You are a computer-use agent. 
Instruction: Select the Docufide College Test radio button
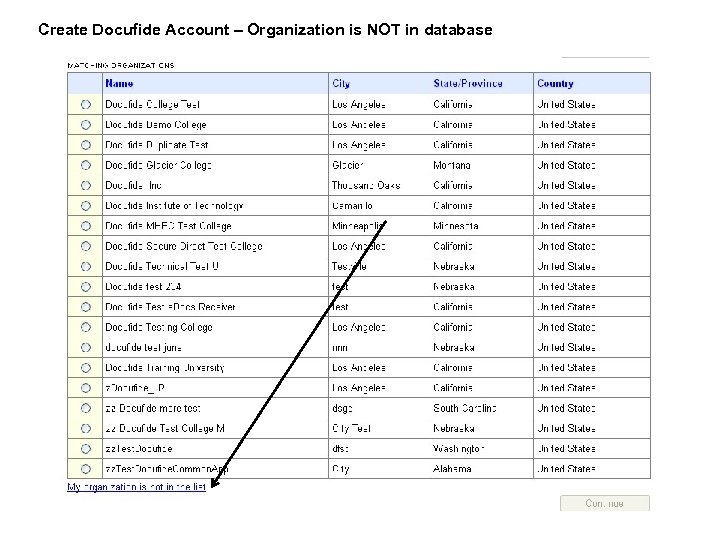tap(86, 105)
